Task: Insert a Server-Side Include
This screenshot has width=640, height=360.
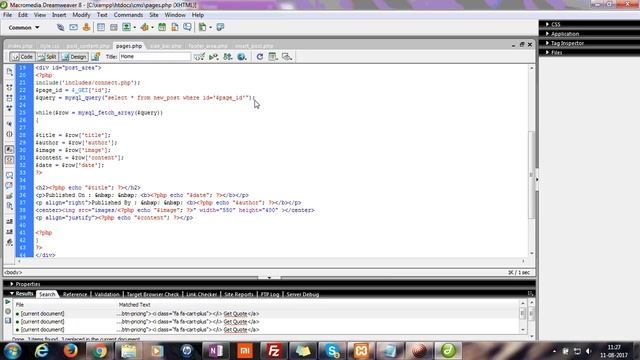Action: [175, 27]
